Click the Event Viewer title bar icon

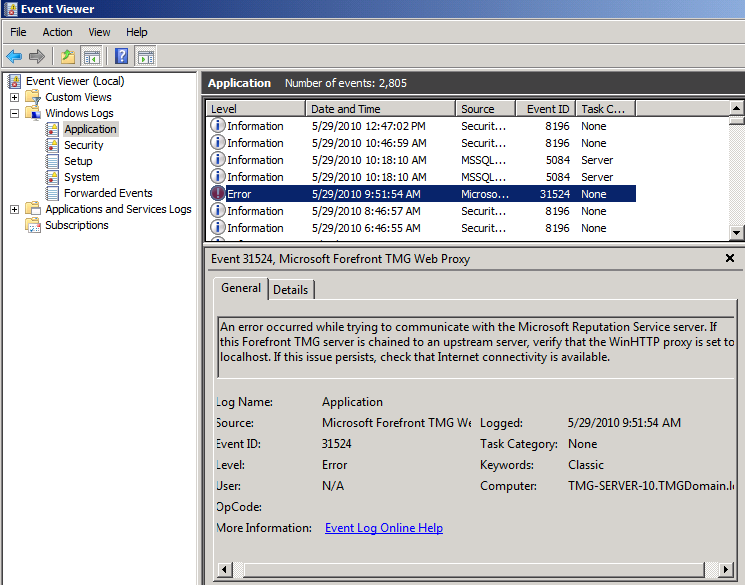pyautogui.click(x=10, y=9)
